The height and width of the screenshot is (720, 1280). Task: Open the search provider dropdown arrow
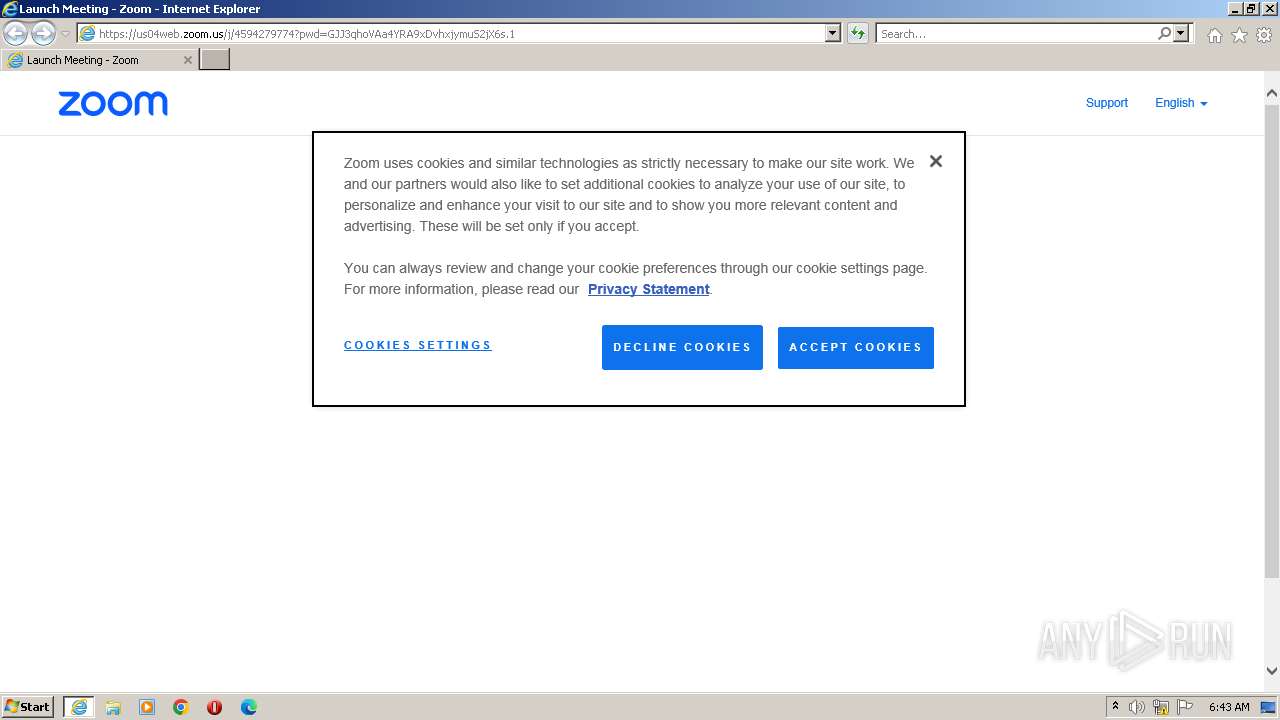tap(1181, 34)
